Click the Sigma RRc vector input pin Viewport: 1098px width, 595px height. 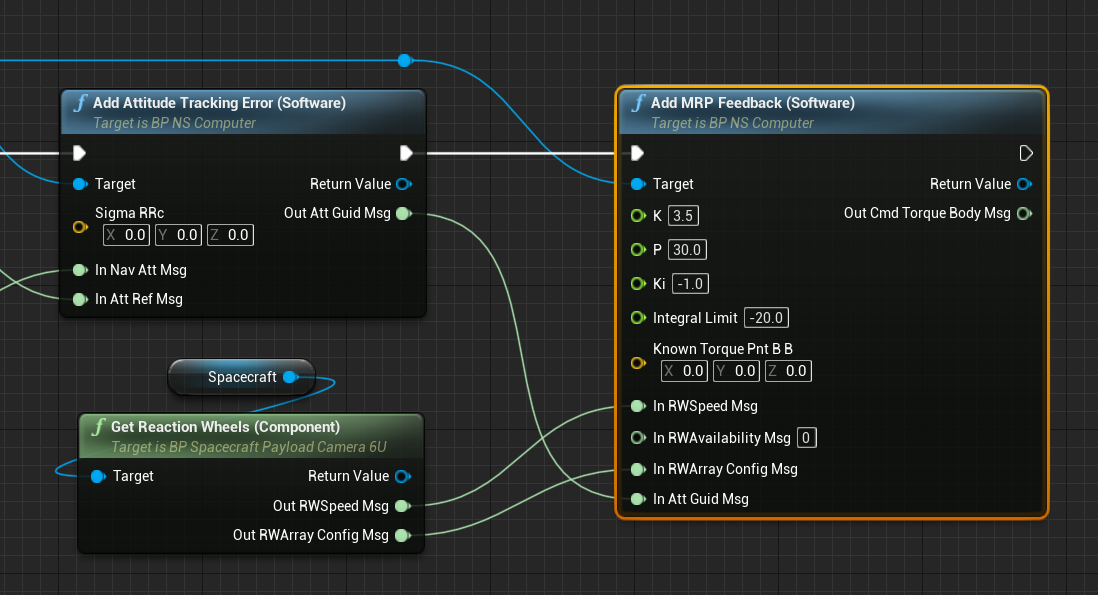(x=80, y=227)
